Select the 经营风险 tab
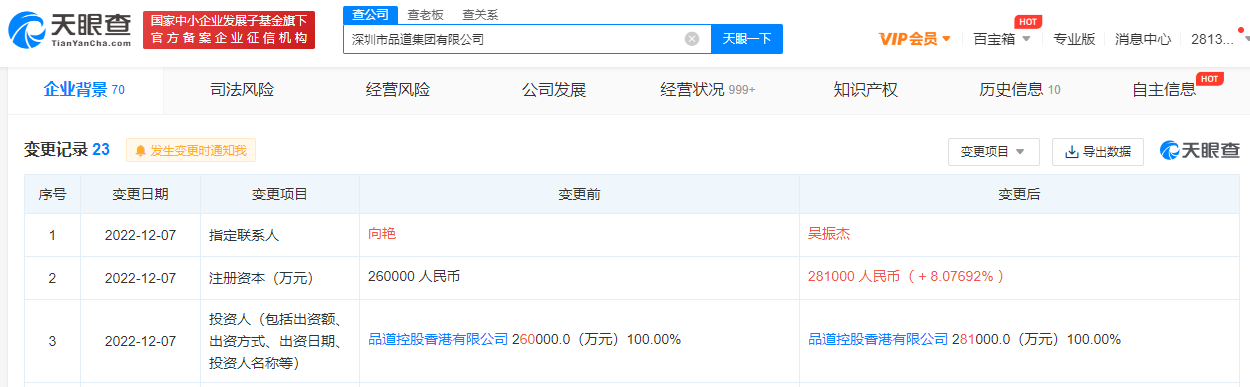This screenshot has width=1250, height=387. [x=398, y=90]
